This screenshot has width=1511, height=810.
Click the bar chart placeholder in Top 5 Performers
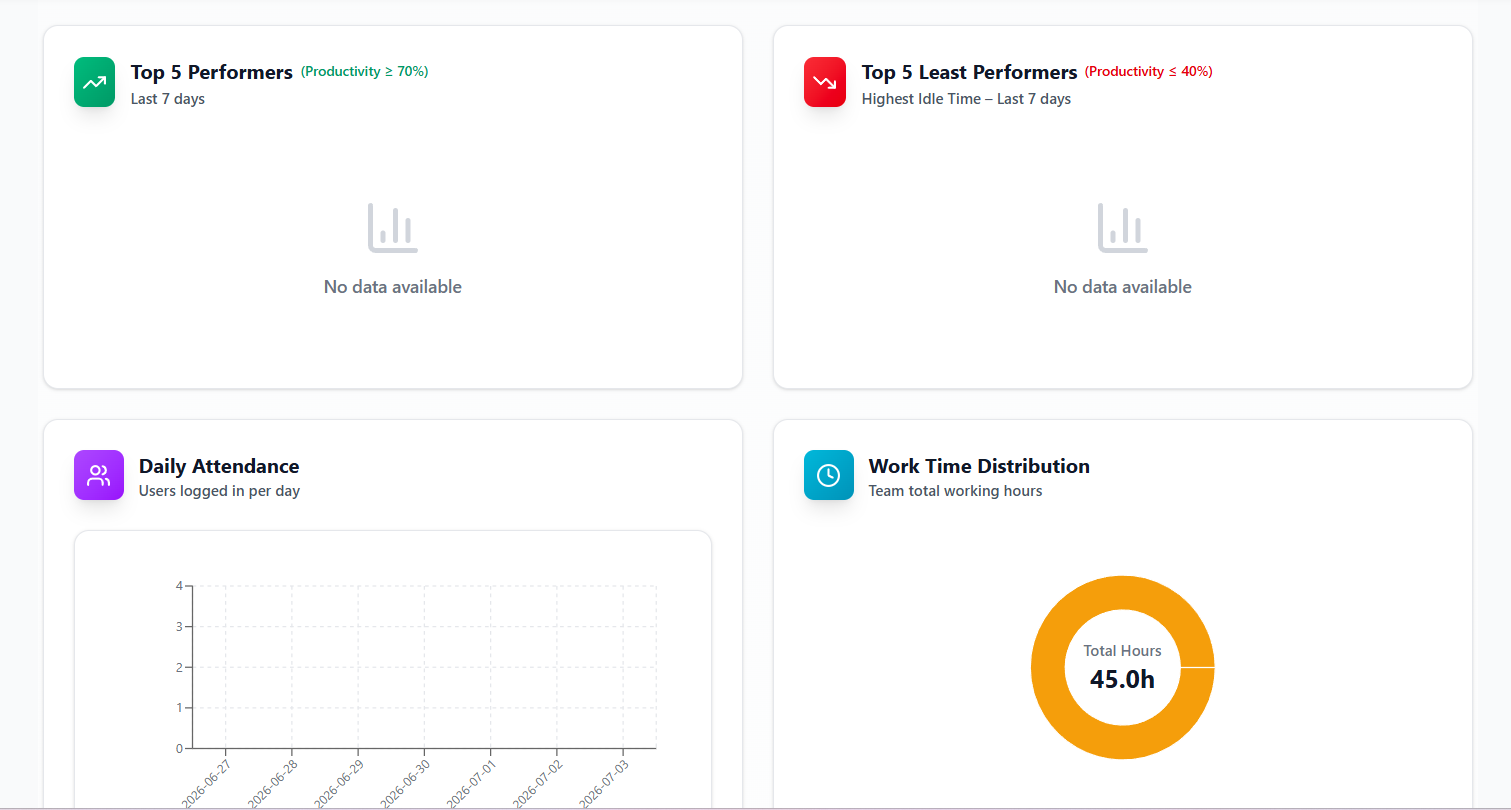tap(393, 228)
